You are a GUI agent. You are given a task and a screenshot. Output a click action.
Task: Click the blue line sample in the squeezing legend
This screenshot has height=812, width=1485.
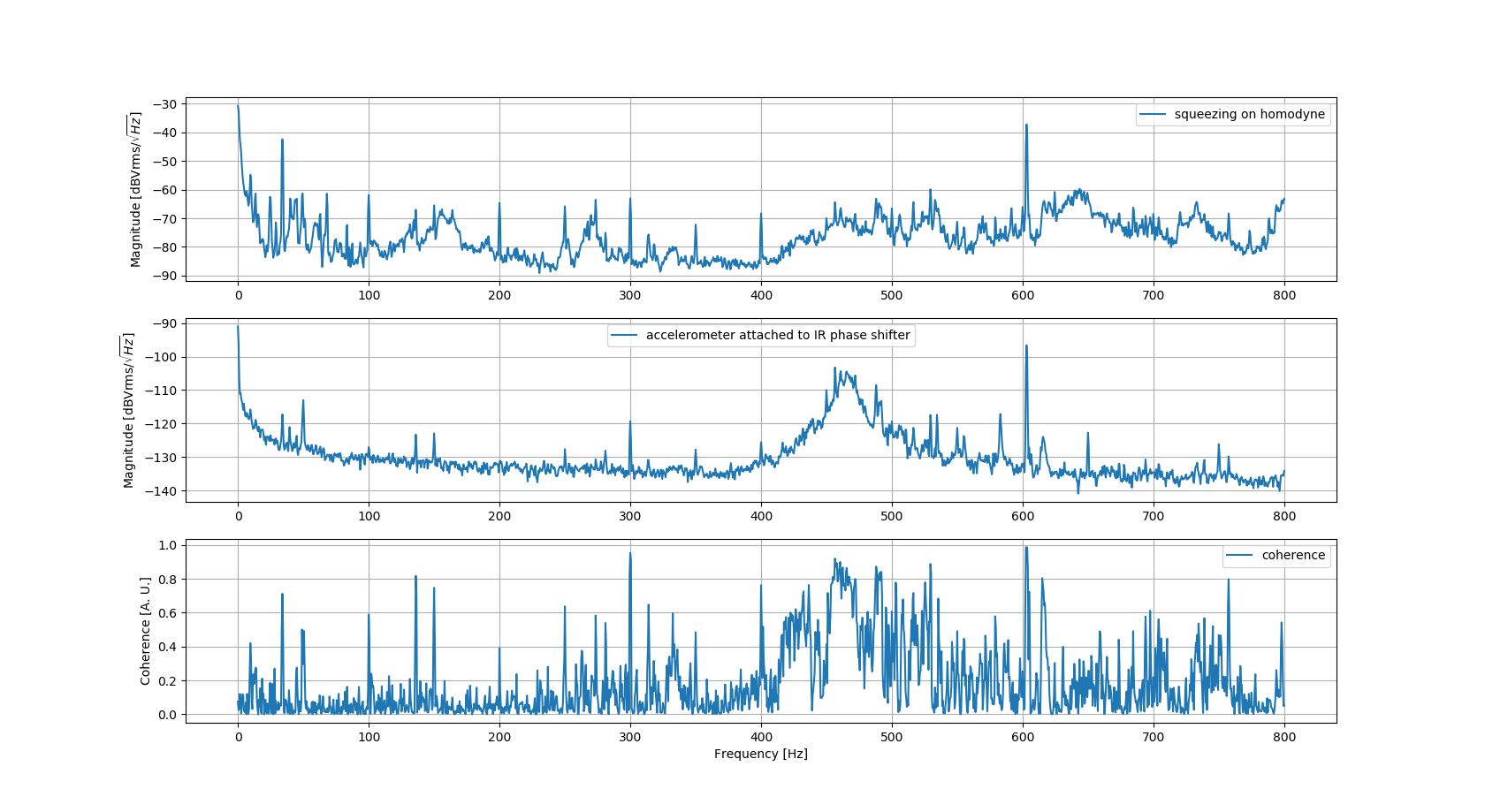point(1153,114)
